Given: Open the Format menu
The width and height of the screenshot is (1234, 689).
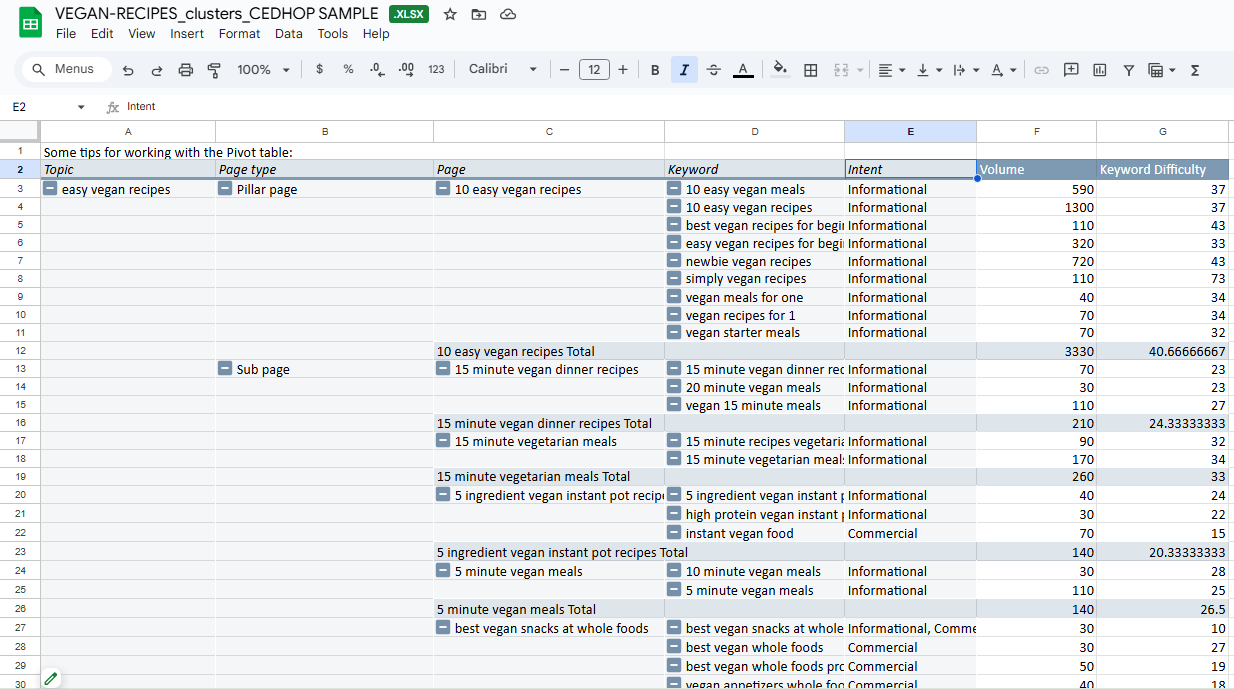Looking at the screenshot, I should click(239, 34).
